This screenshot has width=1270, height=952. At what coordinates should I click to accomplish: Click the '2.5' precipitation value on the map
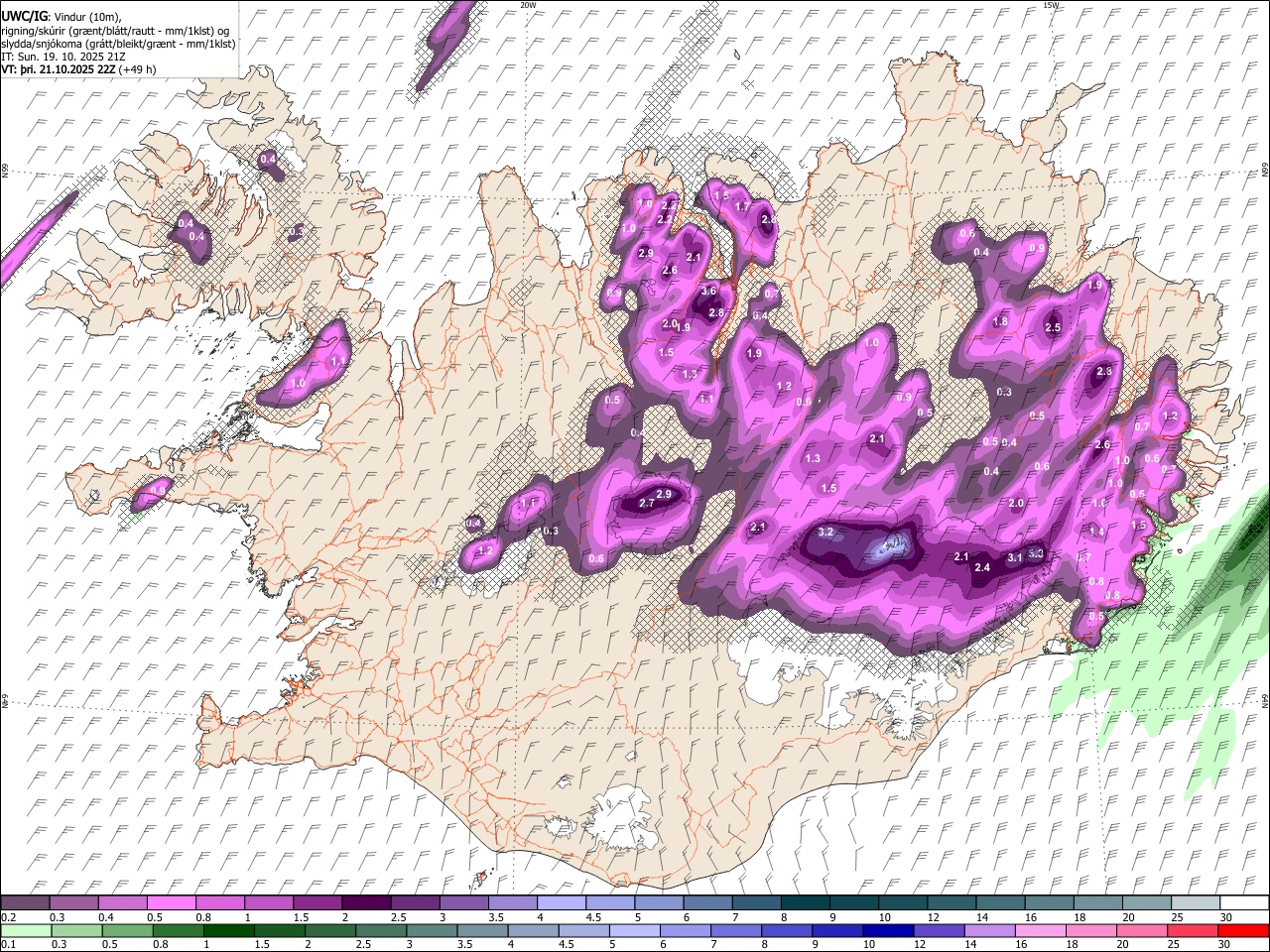[x=1053, y=328]
